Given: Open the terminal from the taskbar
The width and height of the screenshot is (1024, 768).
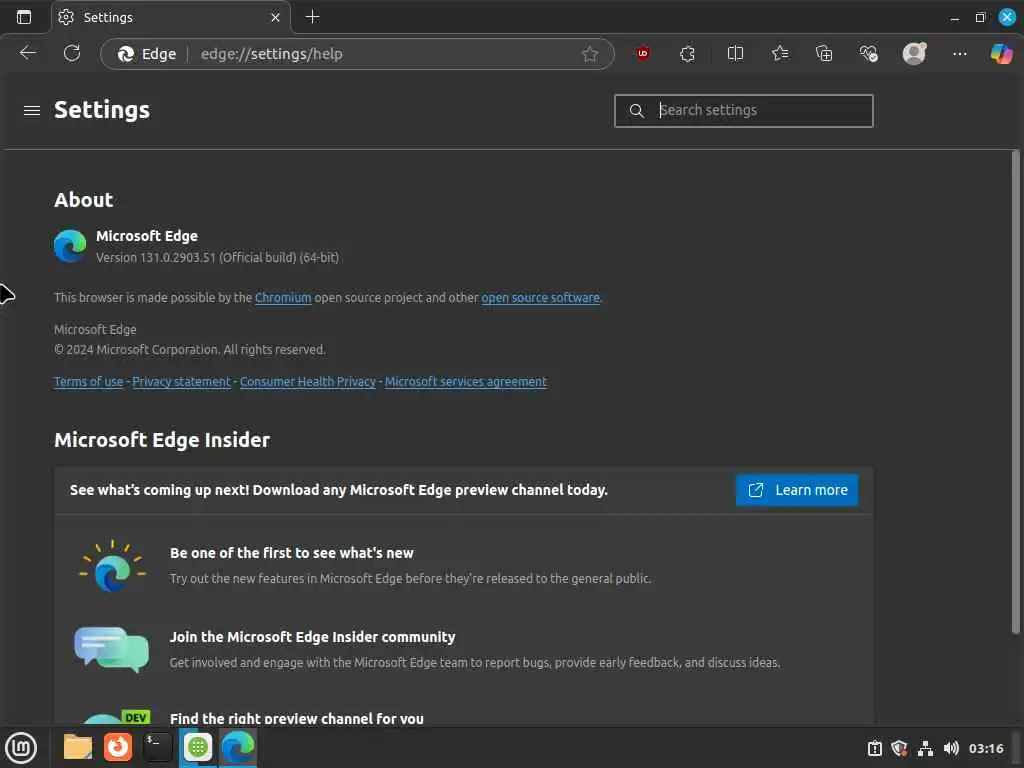Looking at the screenshot, I should coord(157,747).
